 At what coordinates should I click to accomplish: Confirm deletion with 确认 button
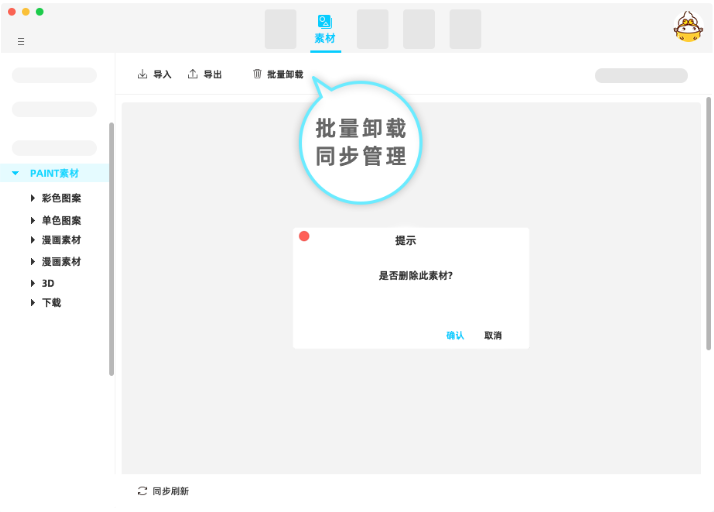tap(455, 335)
